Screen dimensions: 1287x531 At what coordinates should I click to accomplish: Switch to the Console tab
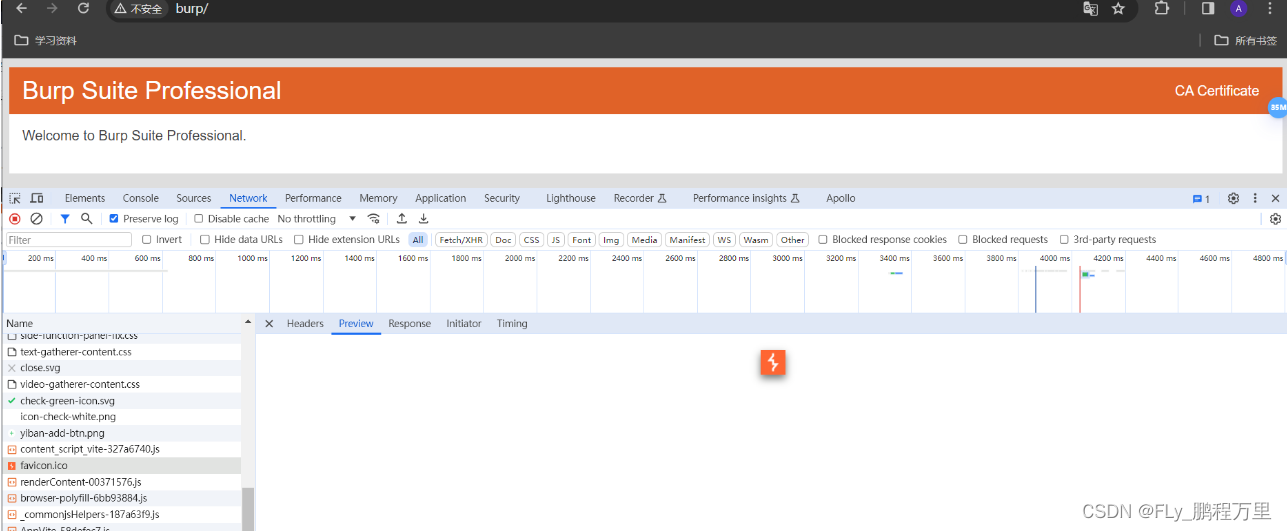[141, 199]
